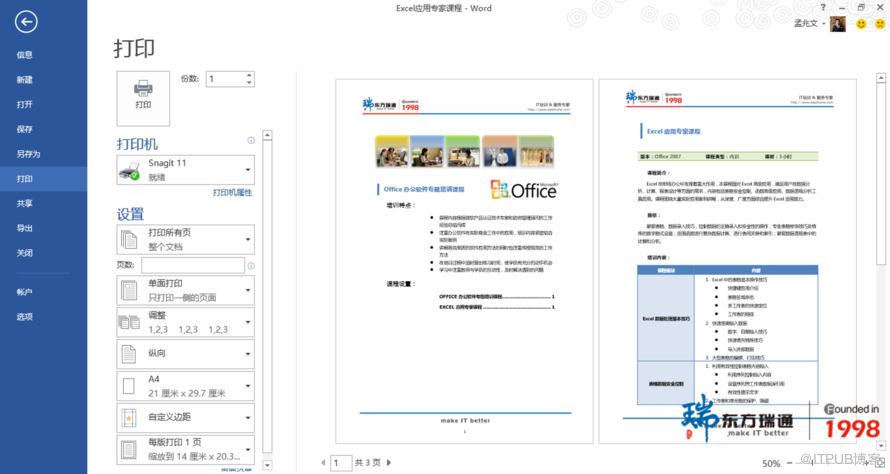Image resolution: width=890 pixels, height=474 pixels.
Task: Click the portrait orientation page icon
Action: 129,354
